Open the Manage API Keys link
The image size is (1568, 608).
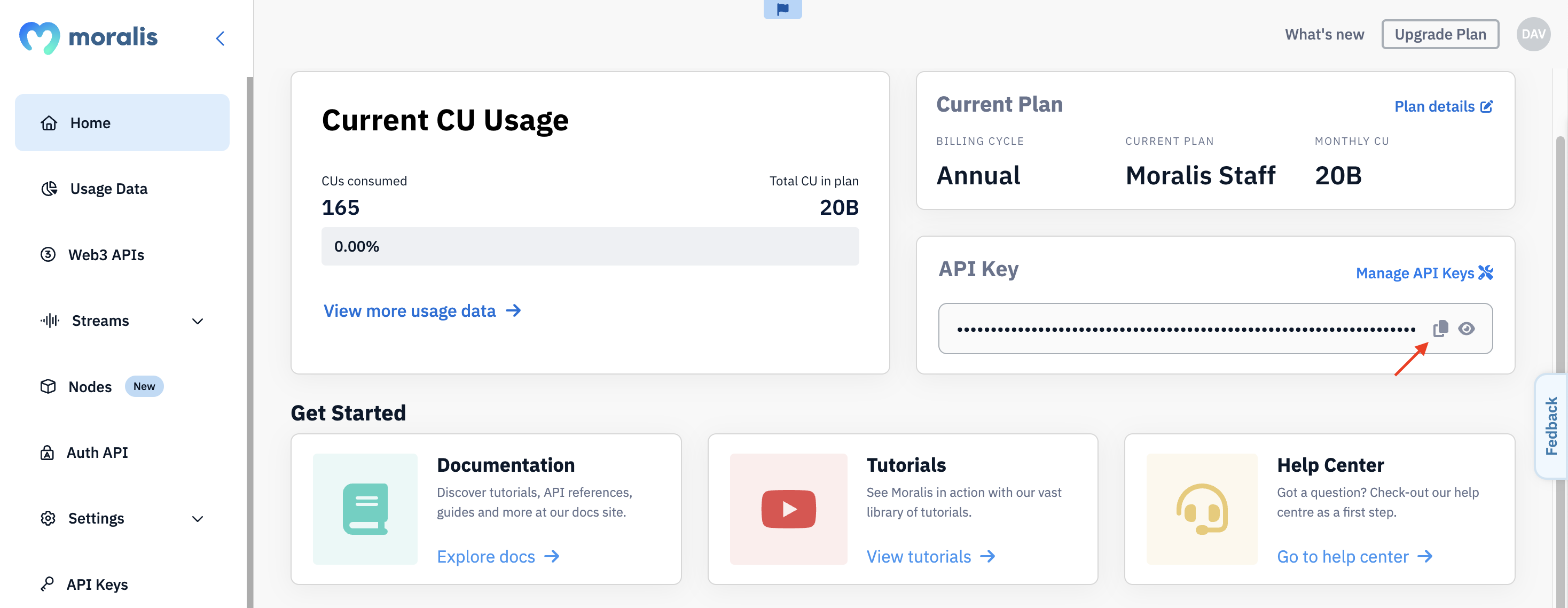tap(1415, 273)
